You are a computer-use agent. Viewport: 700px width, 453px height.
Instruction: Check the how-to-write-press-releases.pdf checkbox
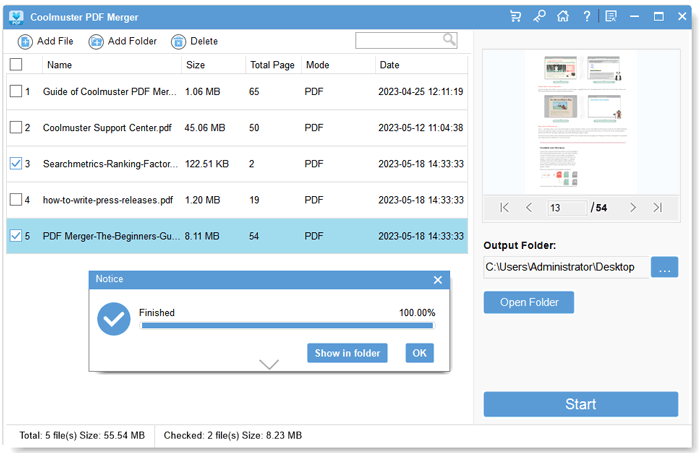click(16, 199)
